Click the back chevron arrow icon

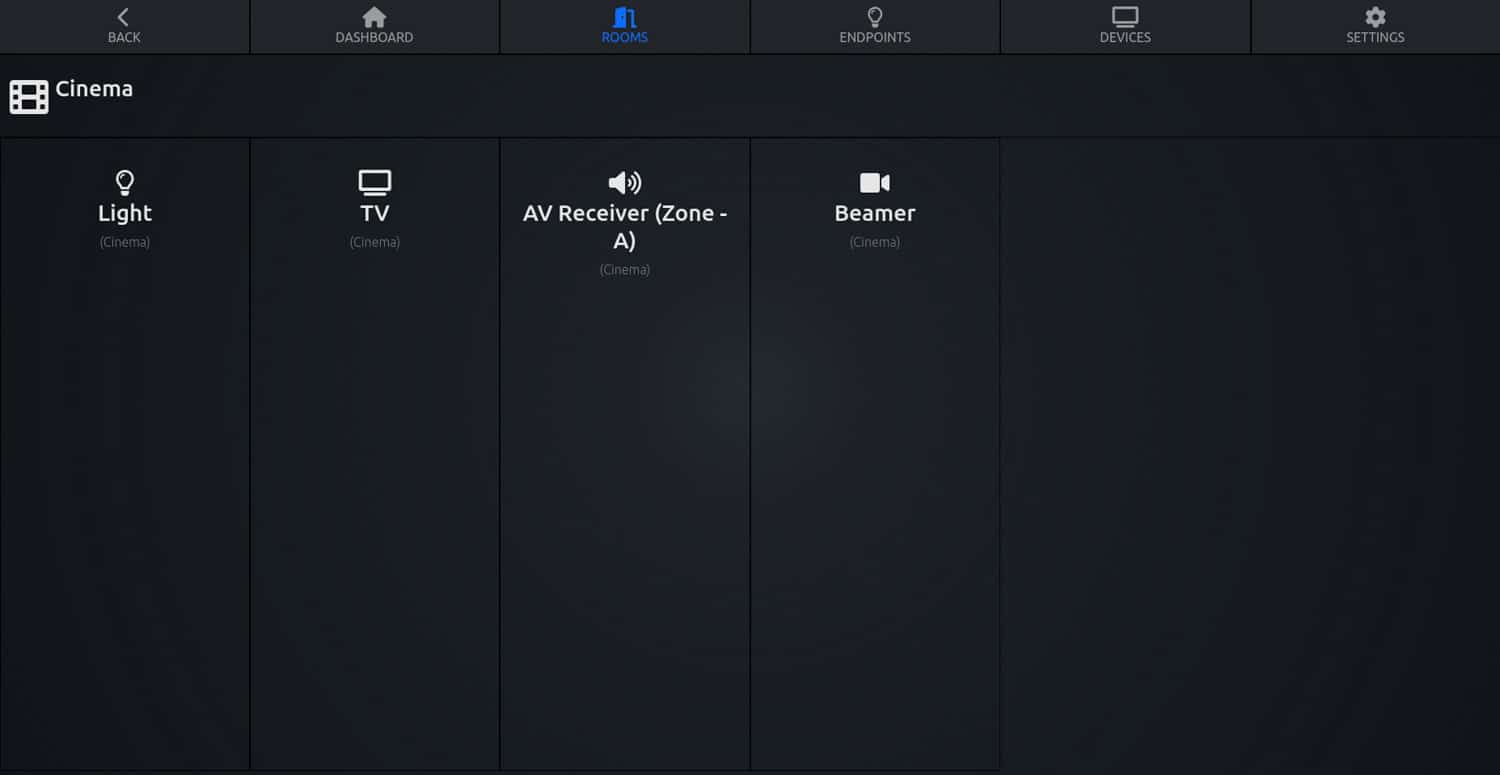123,17
